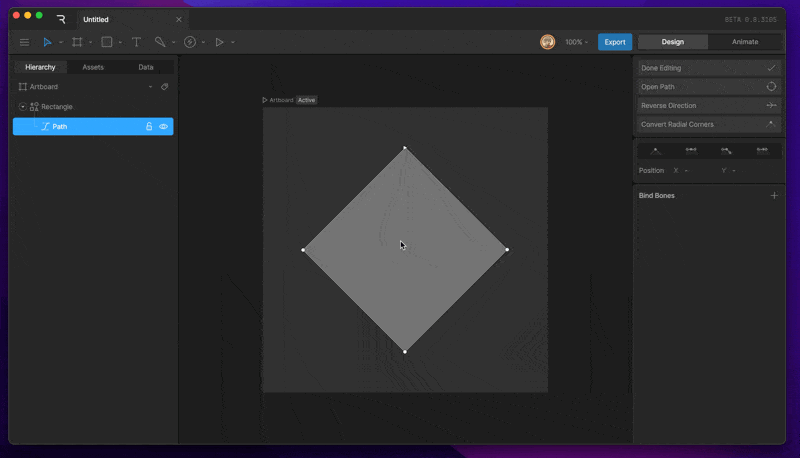Image resolution: width=800 pixels, height=458 pixels.
Task: Expand the Artboard dropdown arrow in hierarchy
Action: click(x=151, y=87)
